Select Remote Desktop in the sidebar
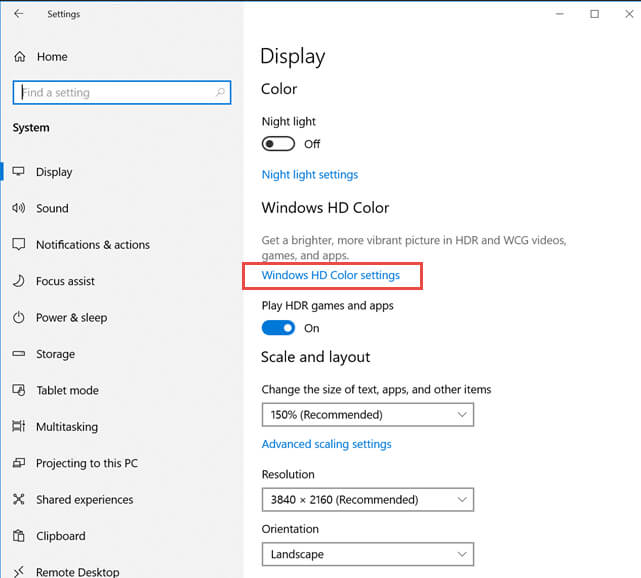Viewport: 641px width, 578px height. 78,572
